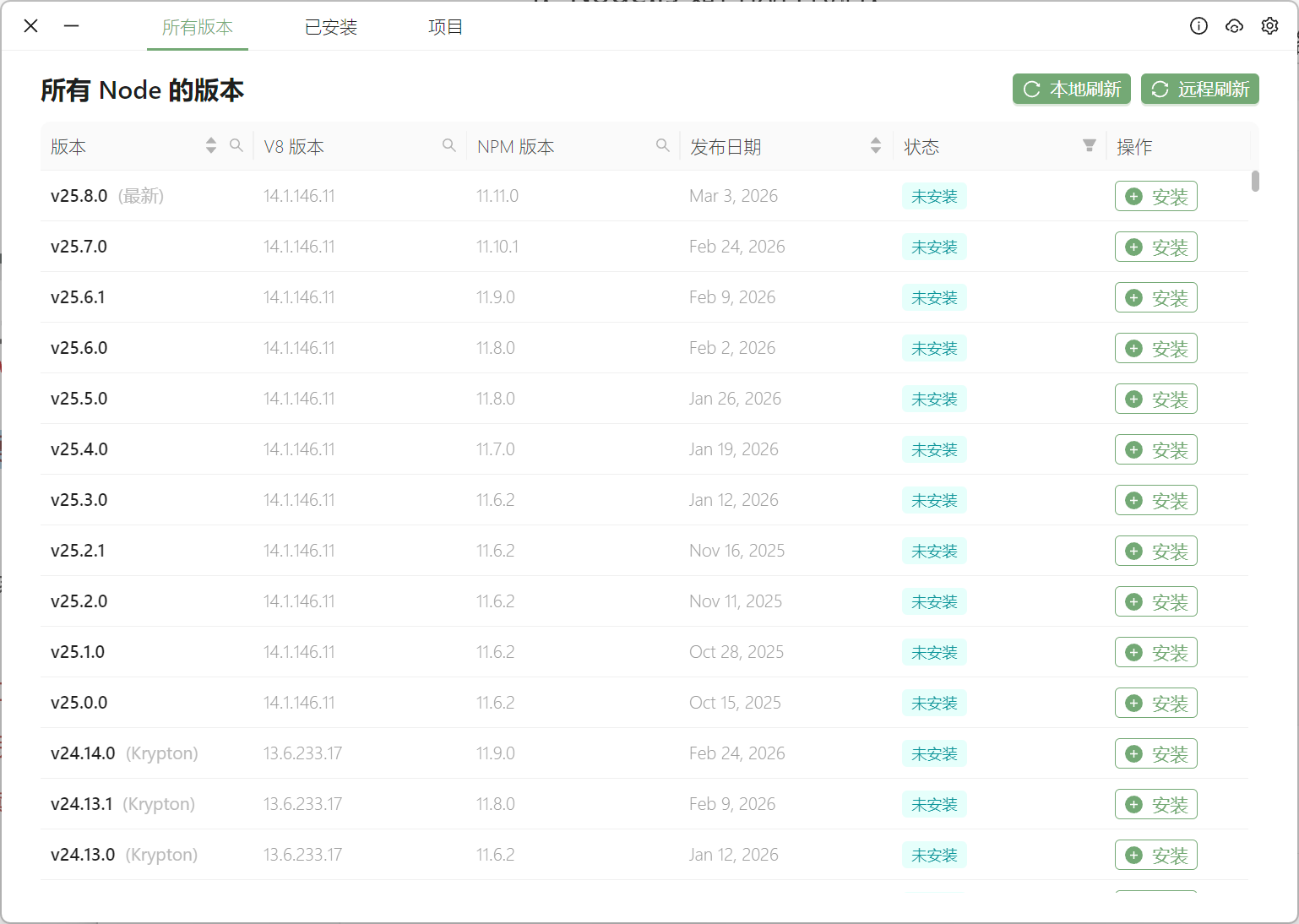Install v25.4.0 with its 安装 button
The width and height of the screenshot is (1299, 924).
[1156, 449]
